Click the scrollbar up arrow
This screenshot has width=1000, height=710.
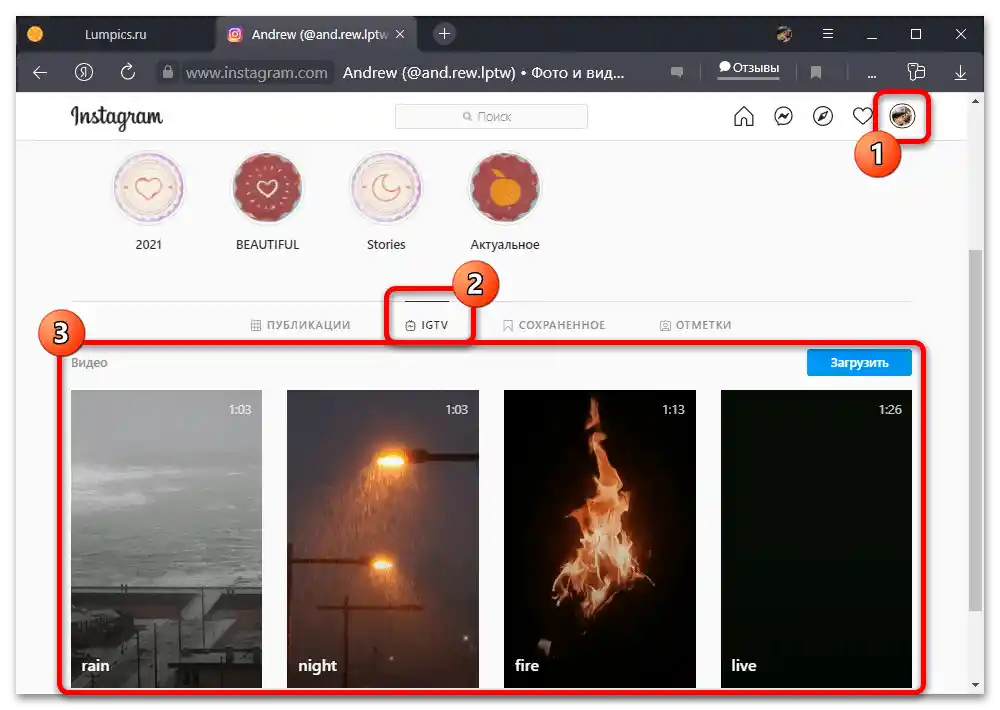pyautogui.click(x=975, y=101)
